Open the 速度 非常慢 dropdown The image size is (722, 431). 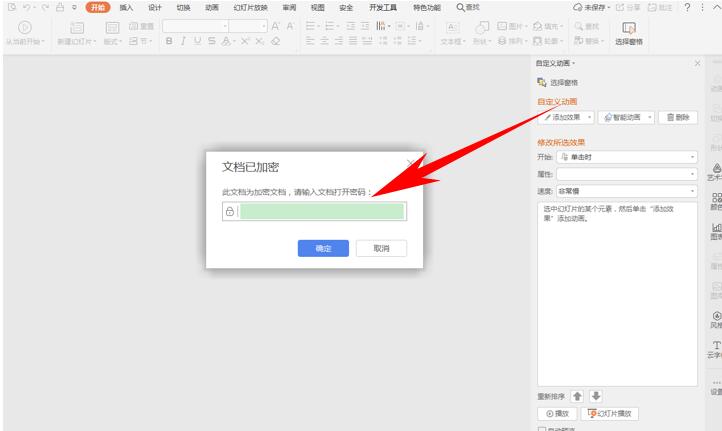click(627, 191)
